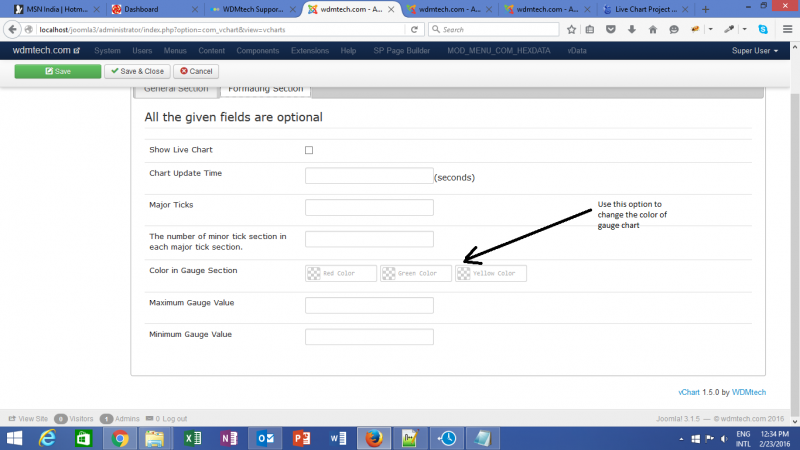Expand the Super User dropdown
Screen dimensions: 800x450
(x=753, y=50)
